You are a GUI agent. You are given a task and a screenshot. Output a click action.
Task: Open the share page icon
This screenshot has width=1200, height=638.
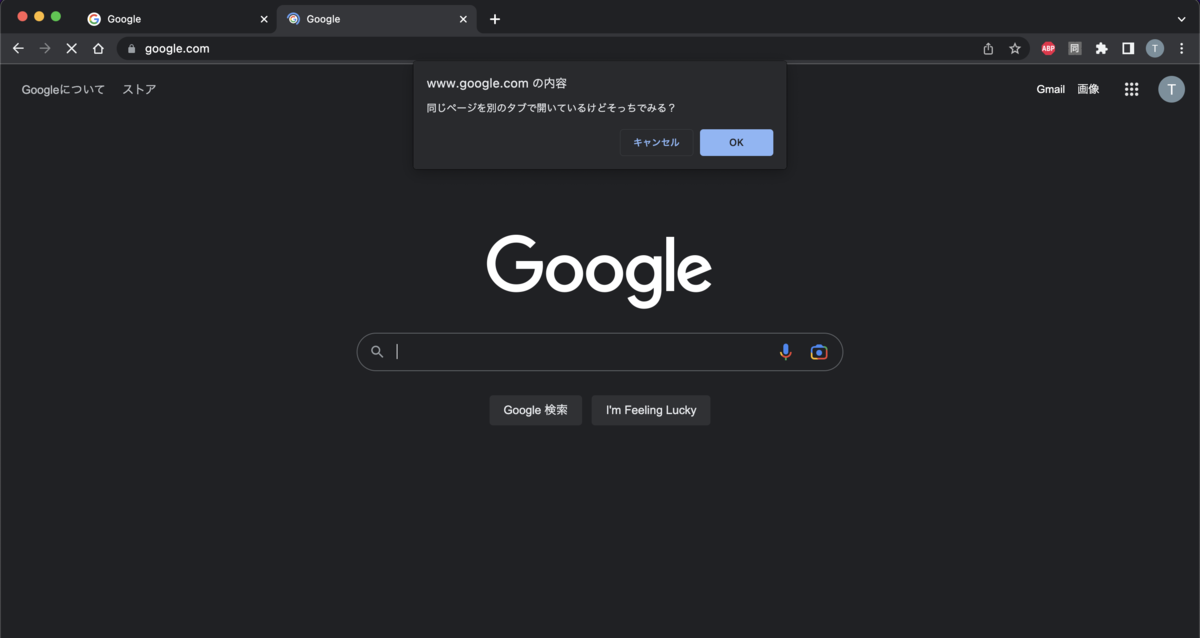point(988,48)
